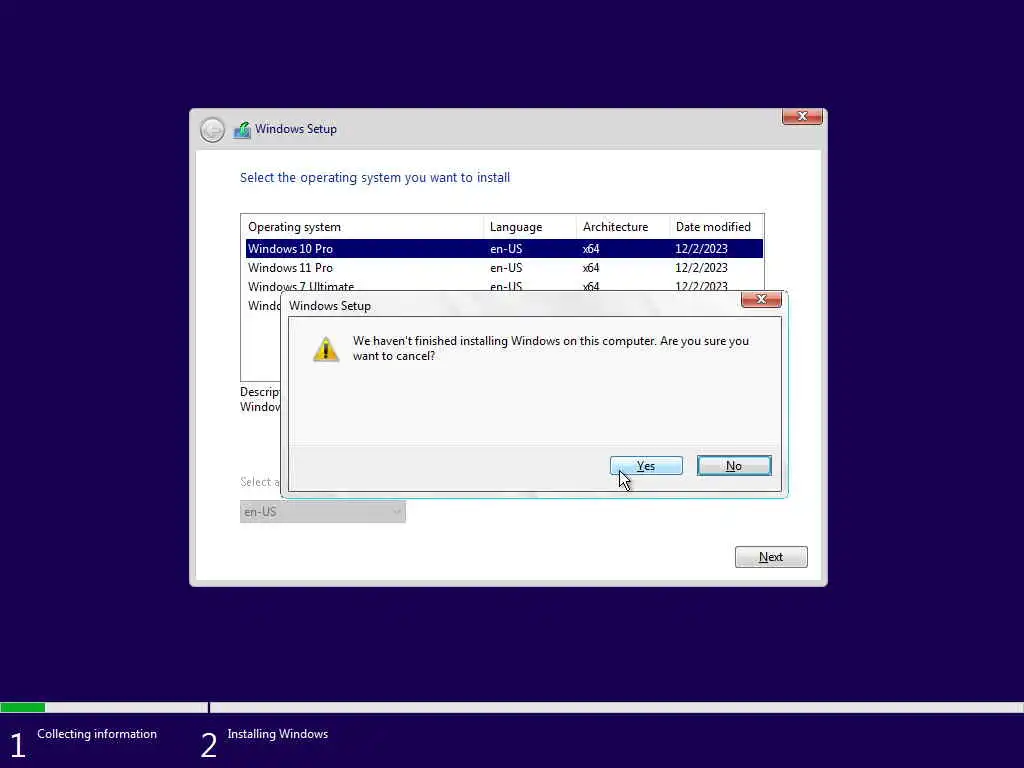Click the Date modified column header
The width and height of the screenshot is (1024, 768).
[x=716, y=227]
